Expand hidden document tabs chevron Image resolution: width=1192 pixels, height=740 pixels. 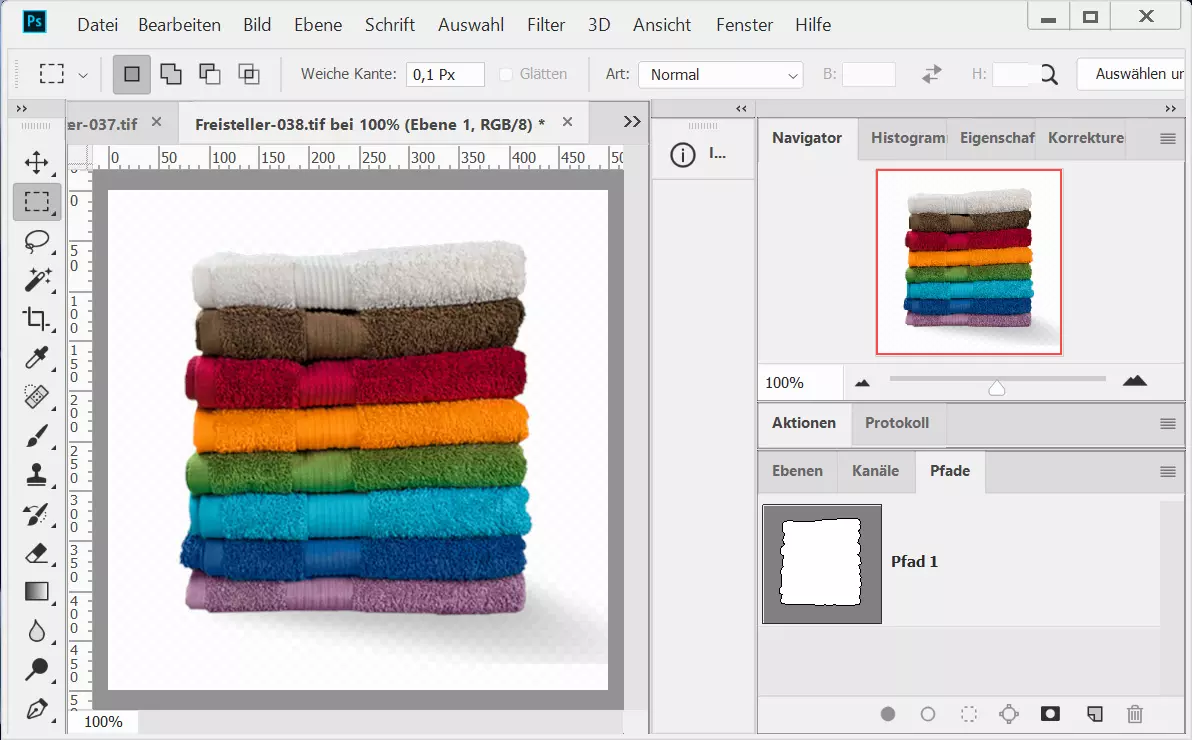pyautogui.click(x=632, y=121)
